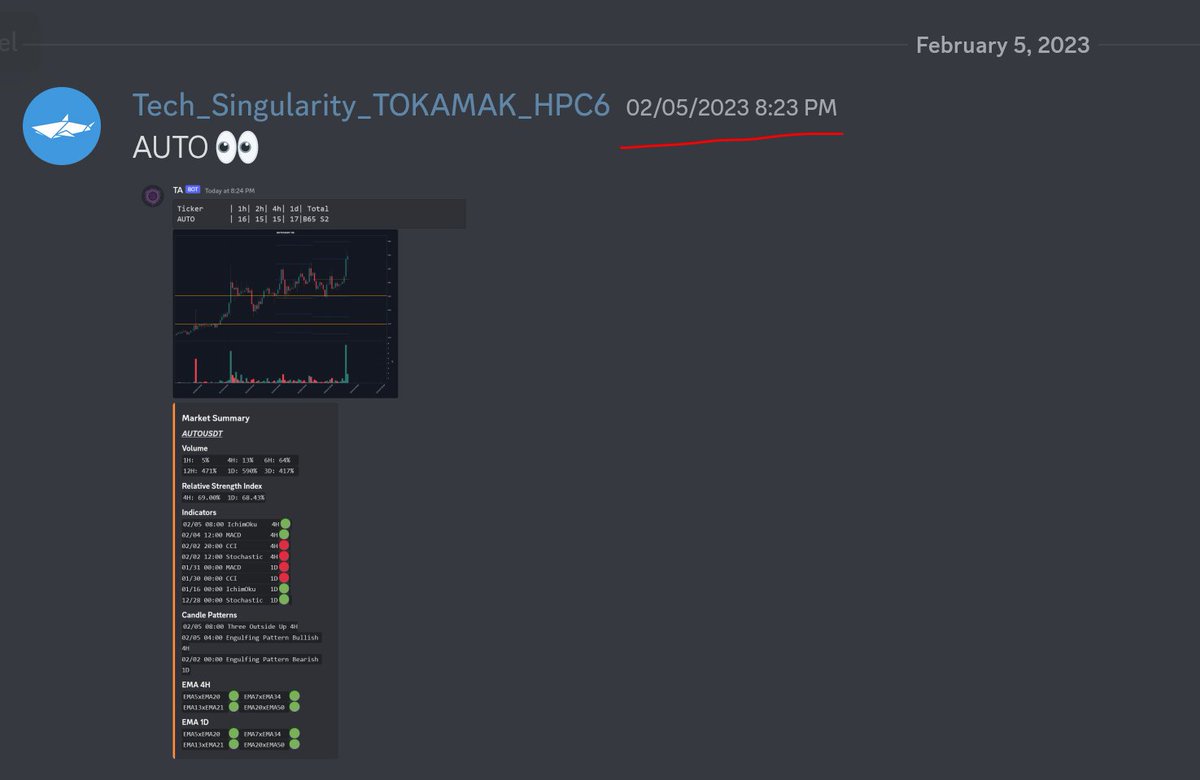1200x780 pixels.
Task: Open the AUTO candlestick chart image
Action: coord(285,313)
